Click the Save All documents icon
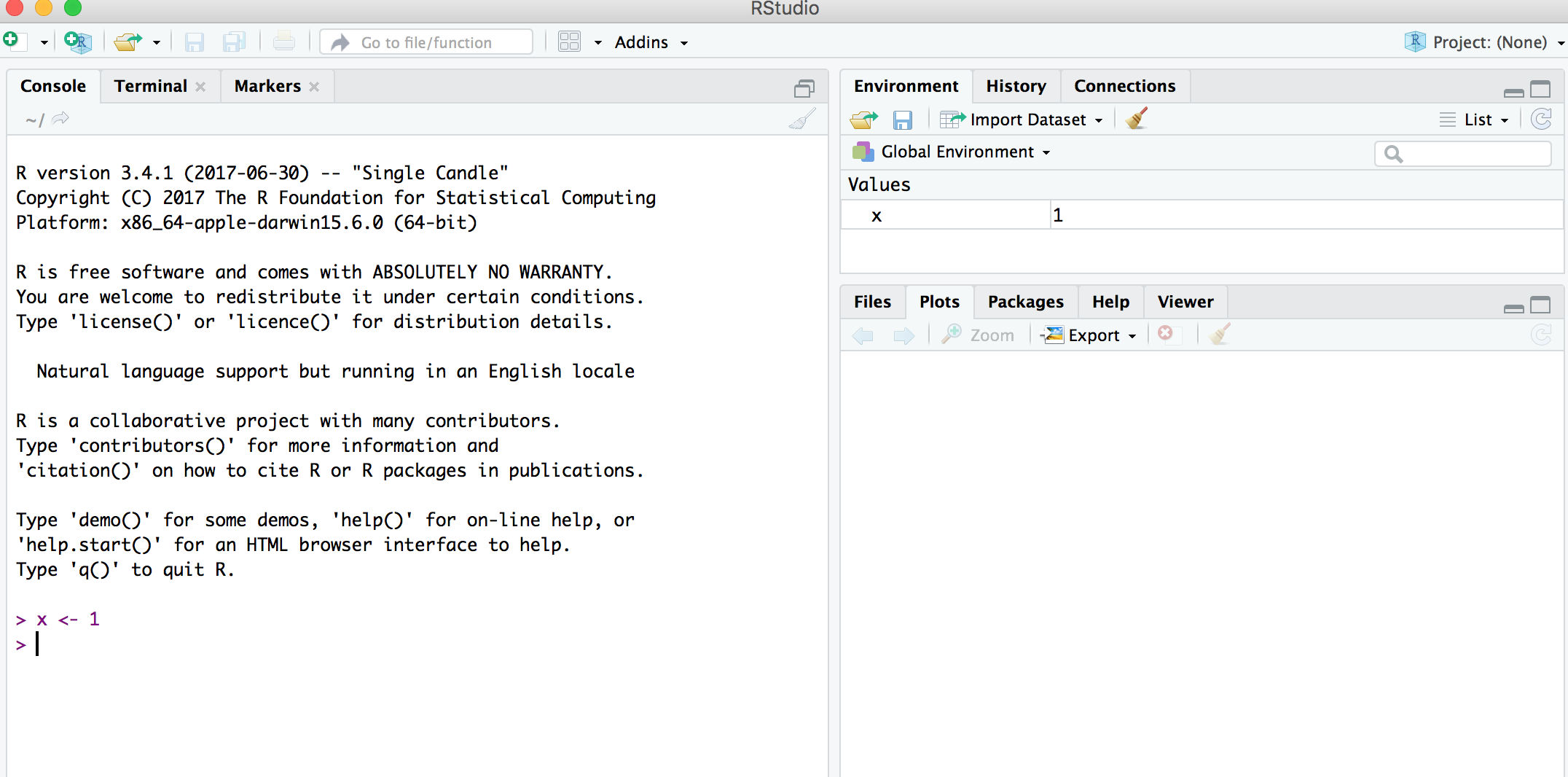 pos(234,43)
